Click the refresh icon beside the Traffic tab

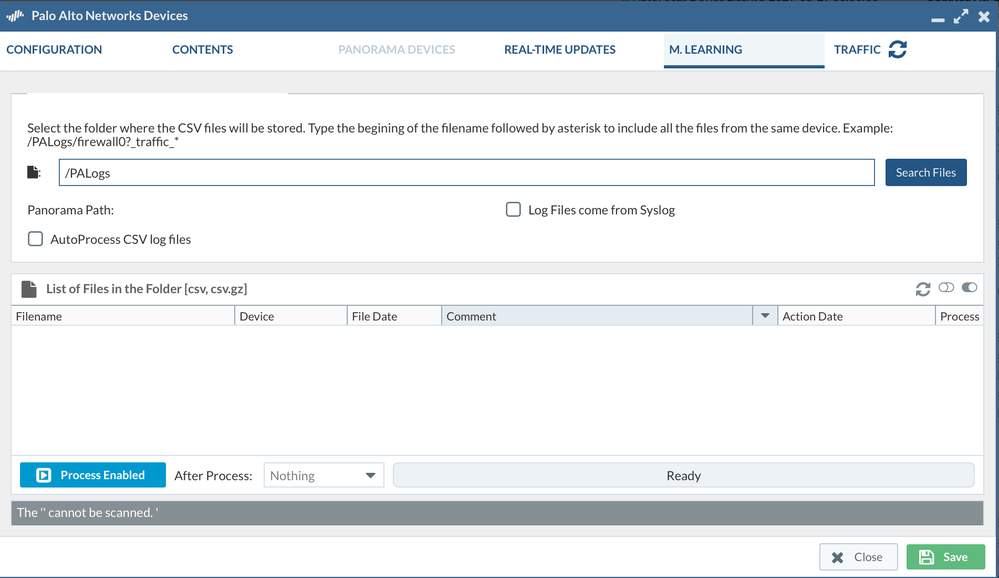(898, 49)
